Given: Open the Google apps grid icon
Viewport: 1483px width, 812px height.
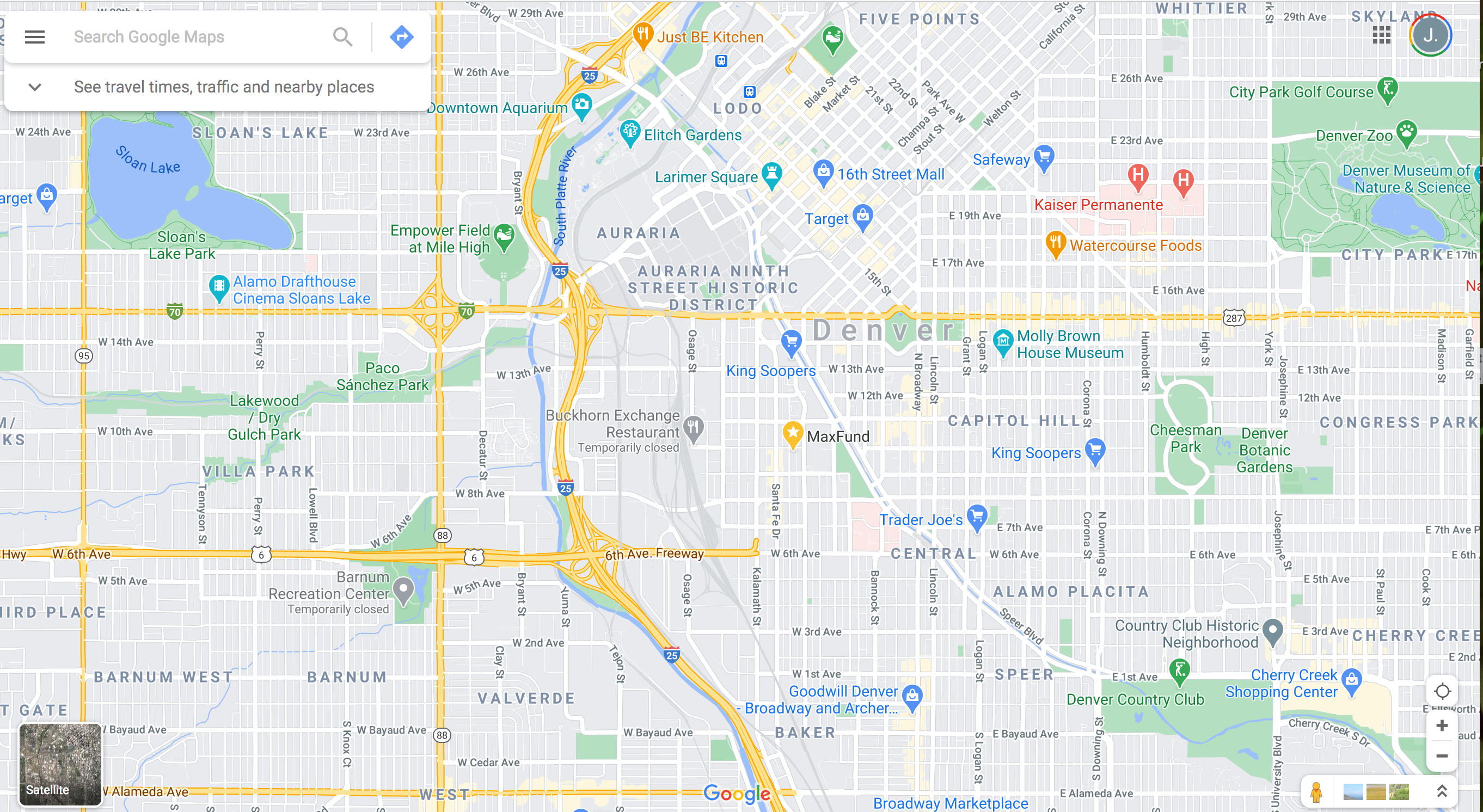Looking at the screenshot, I should [1383, 37].
